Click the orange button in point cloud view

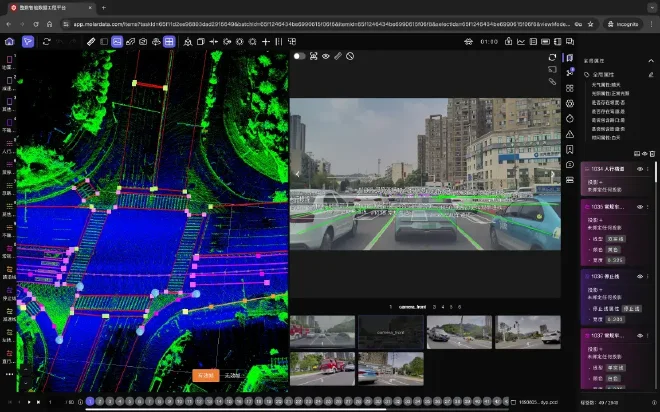pyautogui.click(x=205, y=375)
